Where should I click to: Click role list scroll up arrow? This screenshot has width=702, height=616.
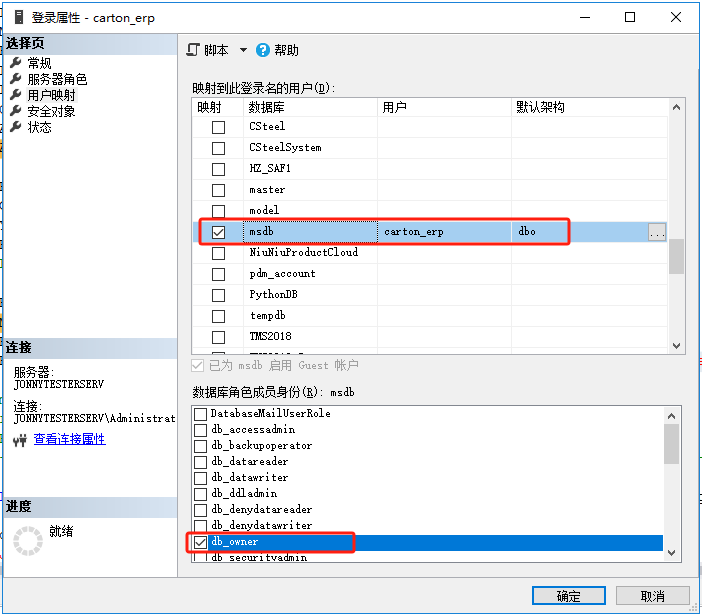(x=671, y=416)
